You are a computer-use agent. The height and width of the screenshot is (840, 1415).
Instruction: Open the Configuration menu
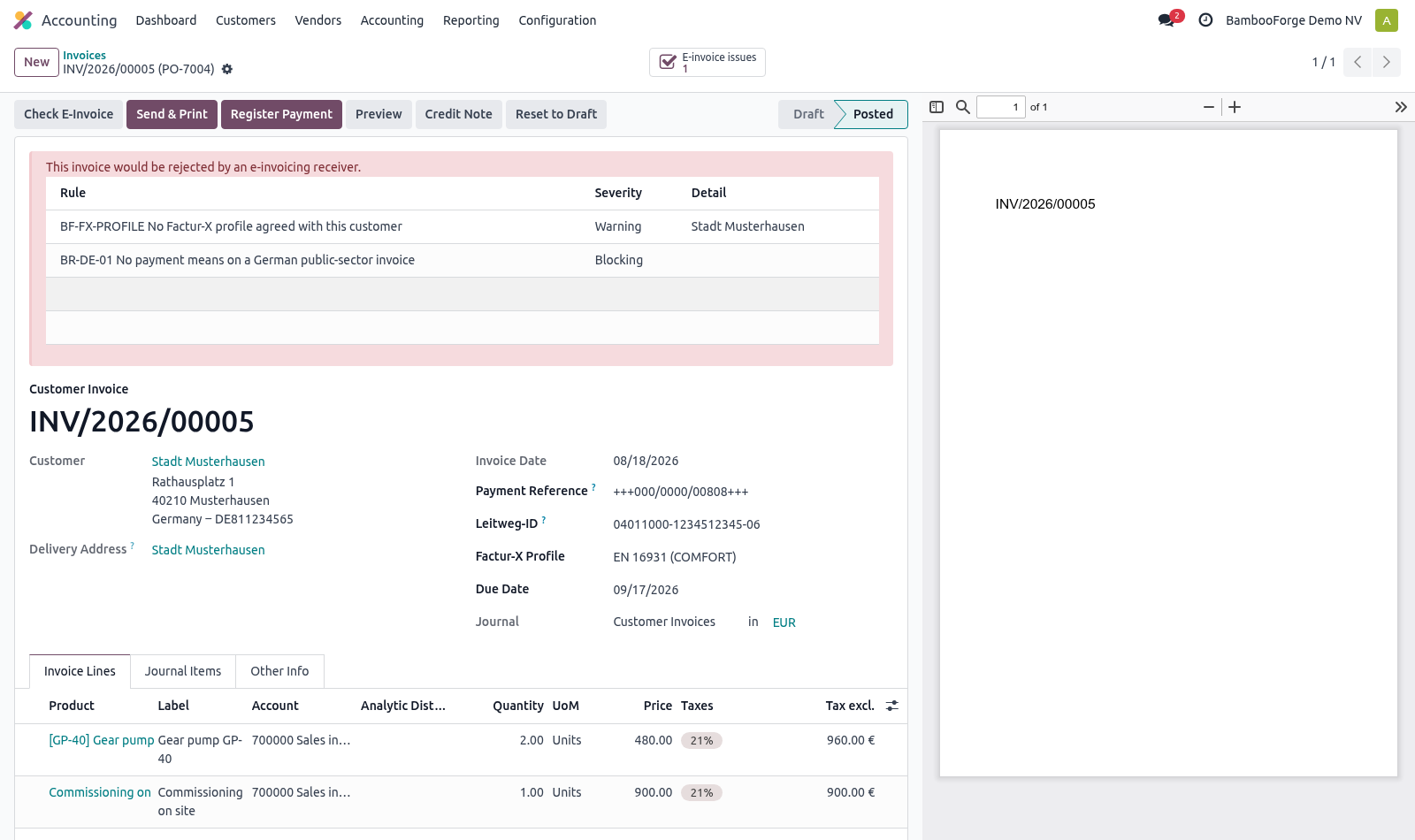click(x=557, y=20)
